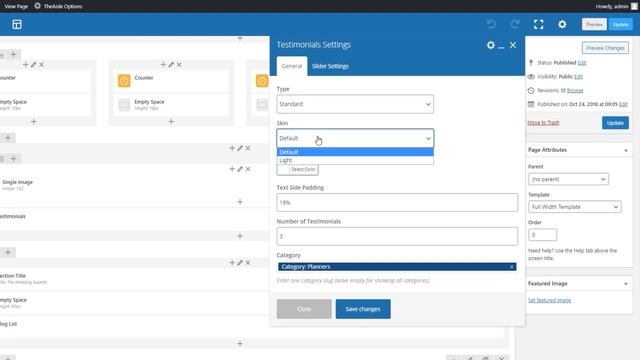Click the plus icon below Single Image element
The width and height of the screenshot is (640, 360).
(x=240, y=202)
